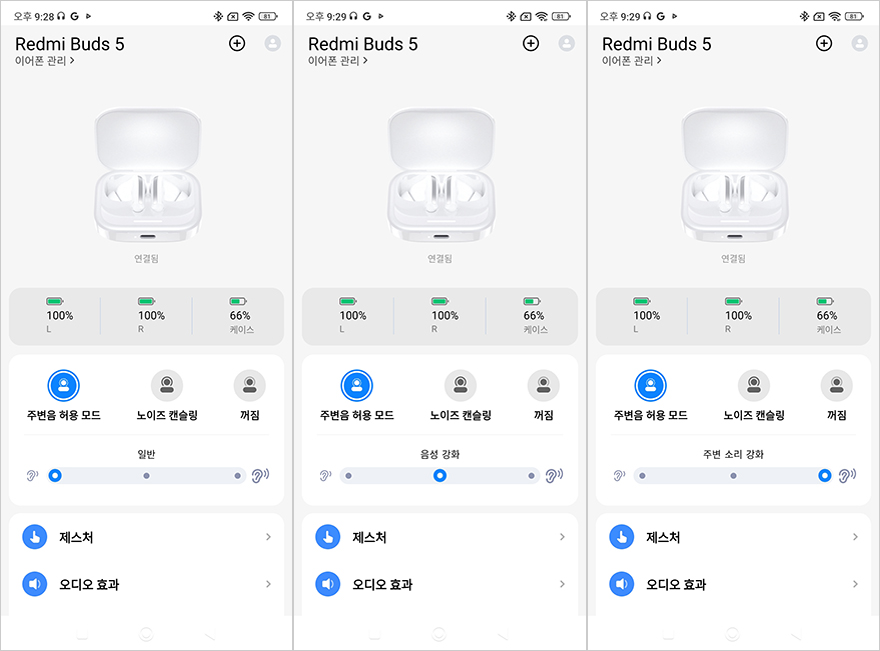Open the profile avatar in right screen

tap(859, 43)
